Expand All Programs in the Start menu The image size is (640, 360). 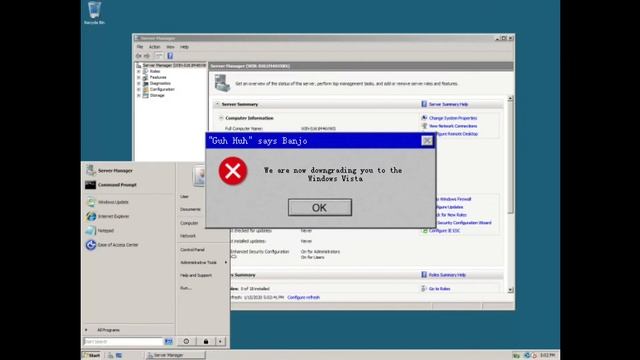coord(108,330)
